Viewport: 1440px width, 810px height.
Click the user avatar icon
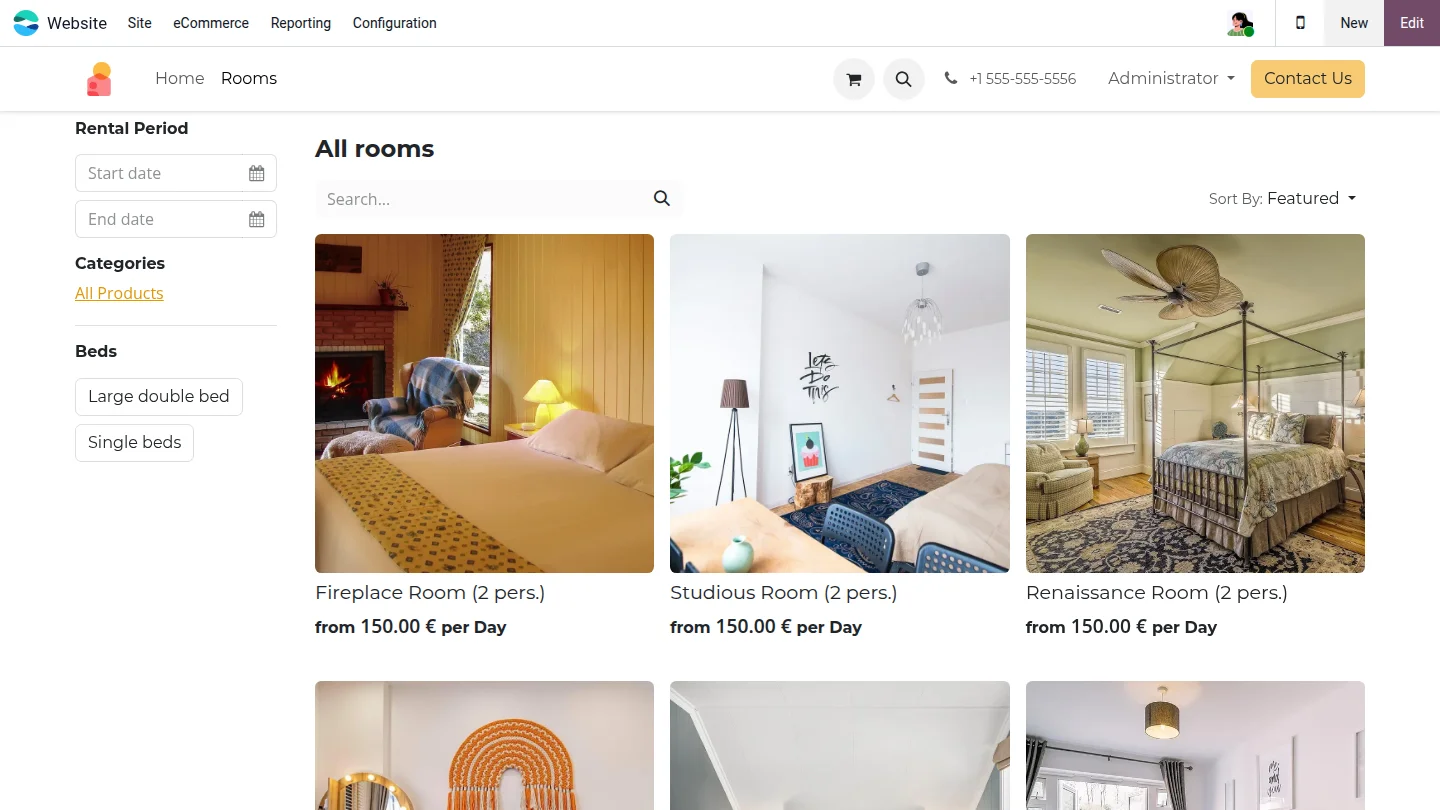pyautogui.click(x=1240, y=23)
